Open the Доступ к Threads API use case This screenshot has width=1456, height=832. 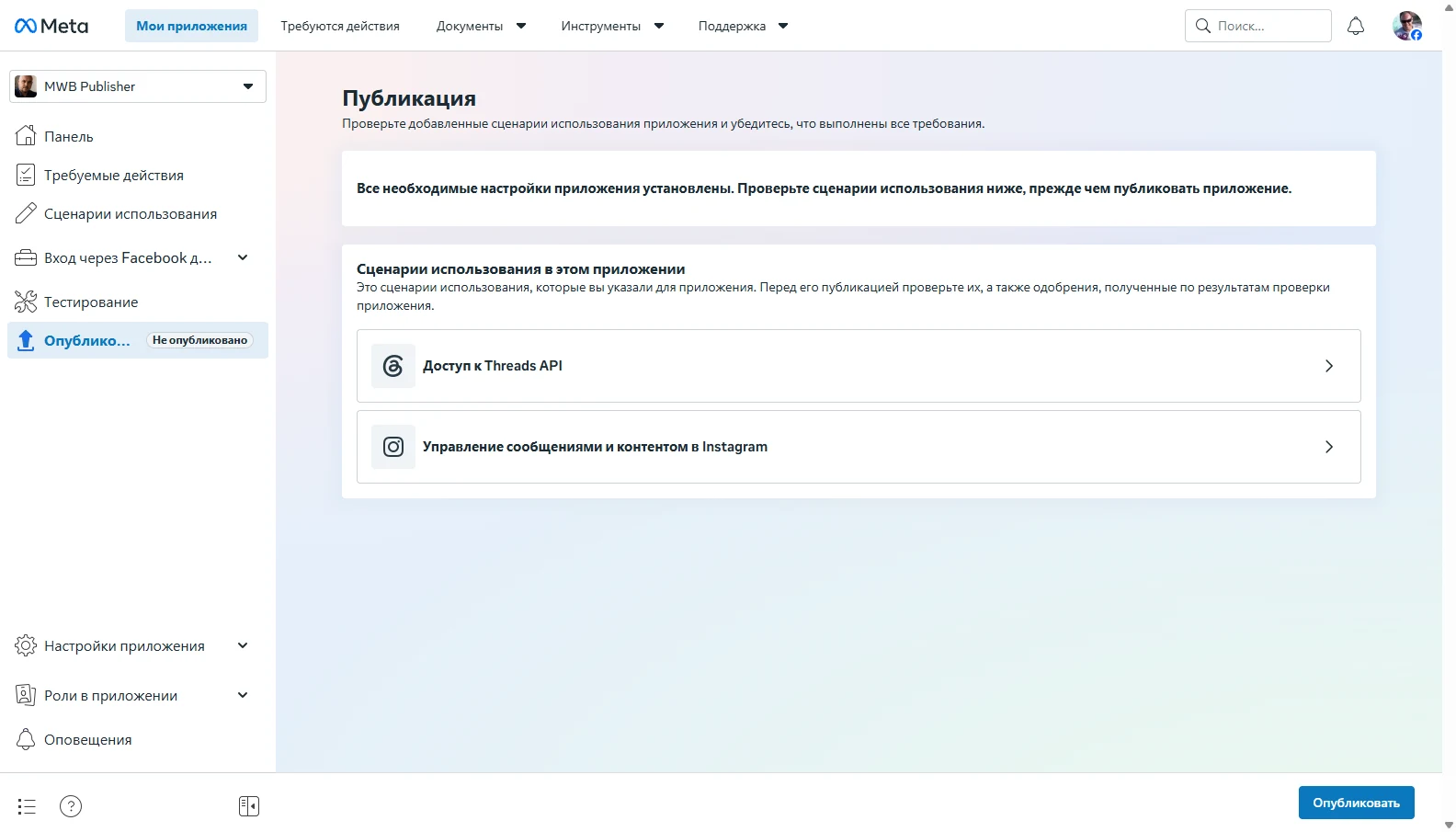859,366
